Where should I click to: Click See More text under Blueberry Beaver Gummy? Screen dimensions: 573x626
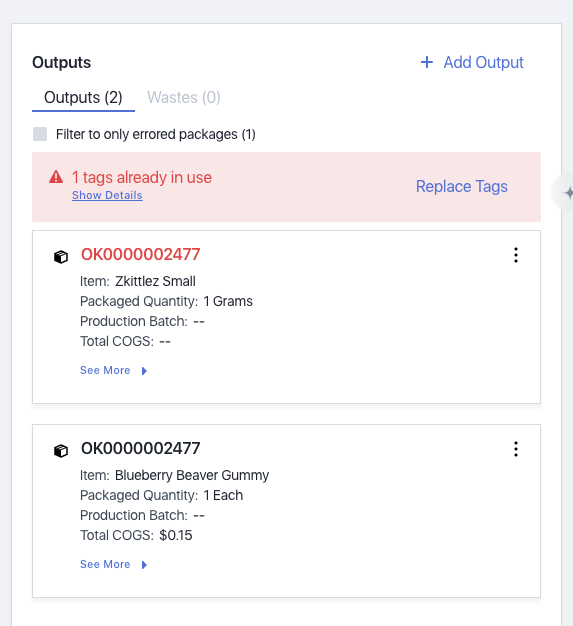coord(105,565)
